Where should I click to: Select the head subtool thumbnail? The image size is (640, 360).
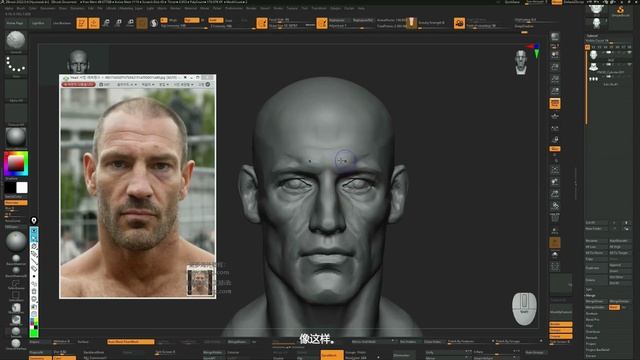pyautogui.click(x=593, y=54)
